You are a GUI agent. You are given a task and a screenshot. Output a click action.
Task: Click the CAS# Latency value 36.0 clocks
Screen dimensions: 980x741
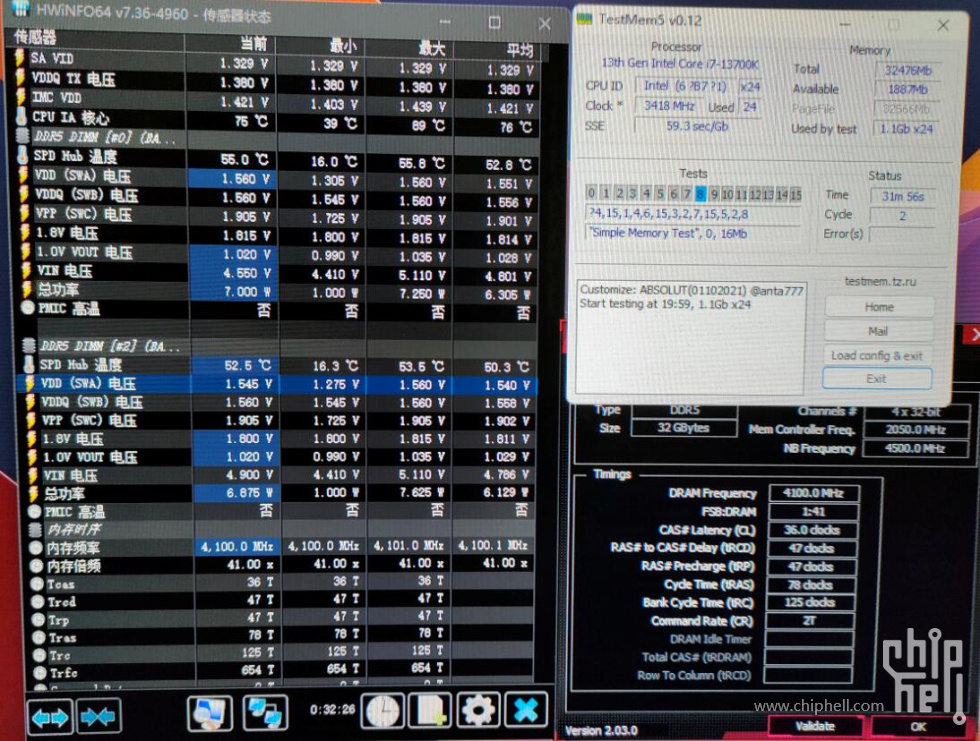coord(812,530)
